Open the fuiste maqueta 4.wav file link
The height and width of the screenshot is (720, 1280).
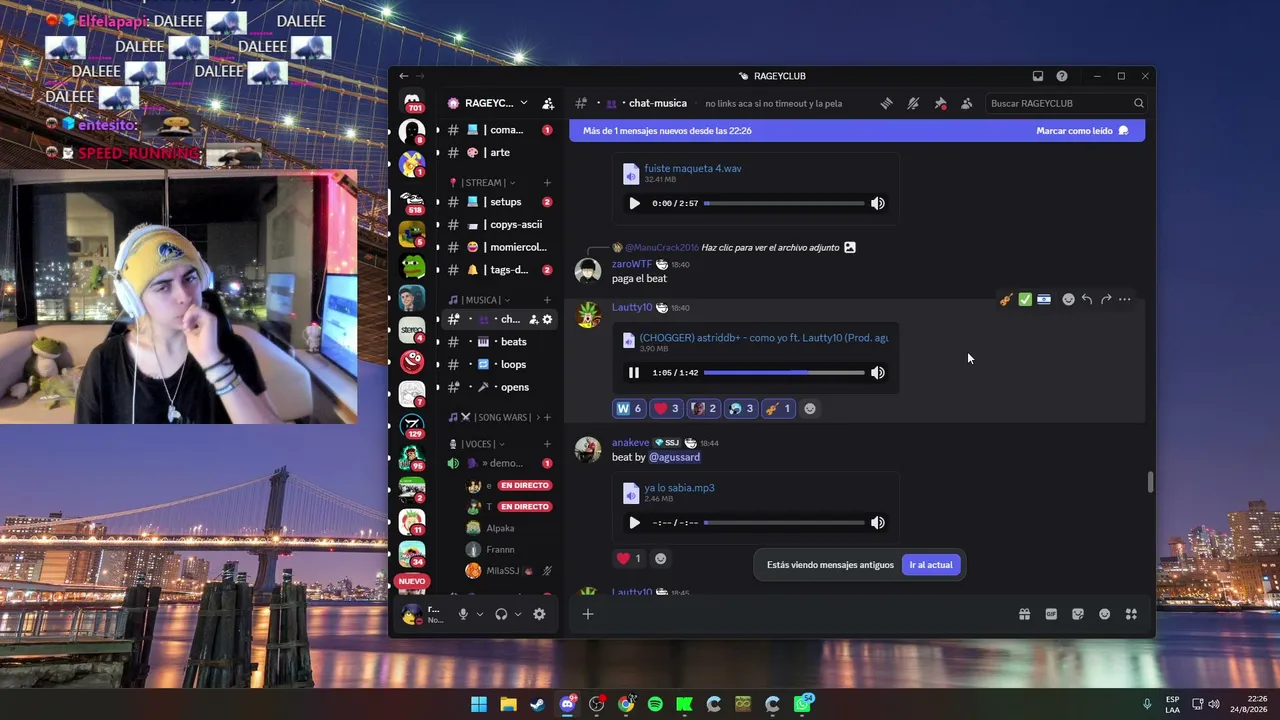click(693, 168)
